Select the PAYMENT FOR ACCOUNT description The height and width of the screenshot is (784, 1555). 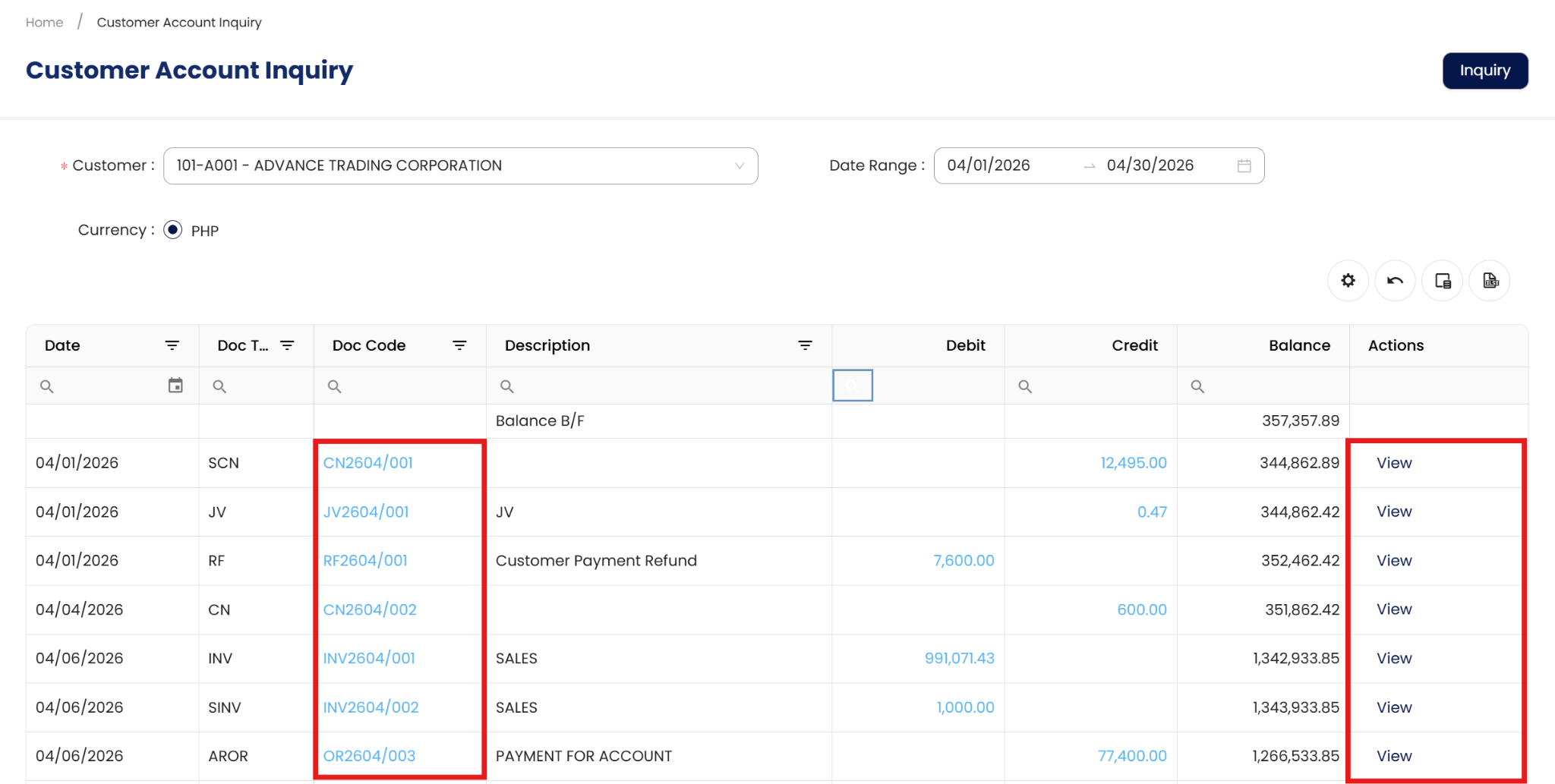click(584, 756)
